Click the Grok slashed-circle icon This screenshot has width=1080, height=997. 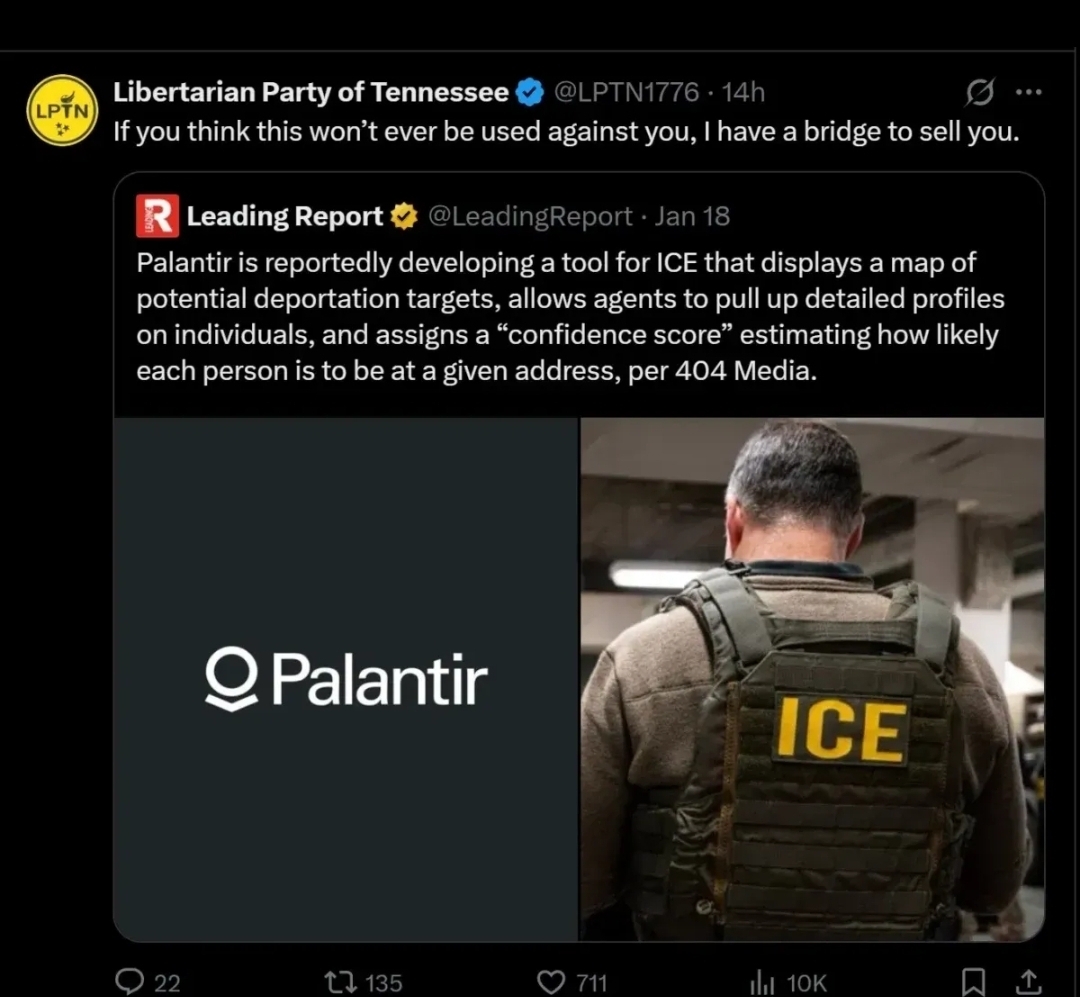[979, 93]
